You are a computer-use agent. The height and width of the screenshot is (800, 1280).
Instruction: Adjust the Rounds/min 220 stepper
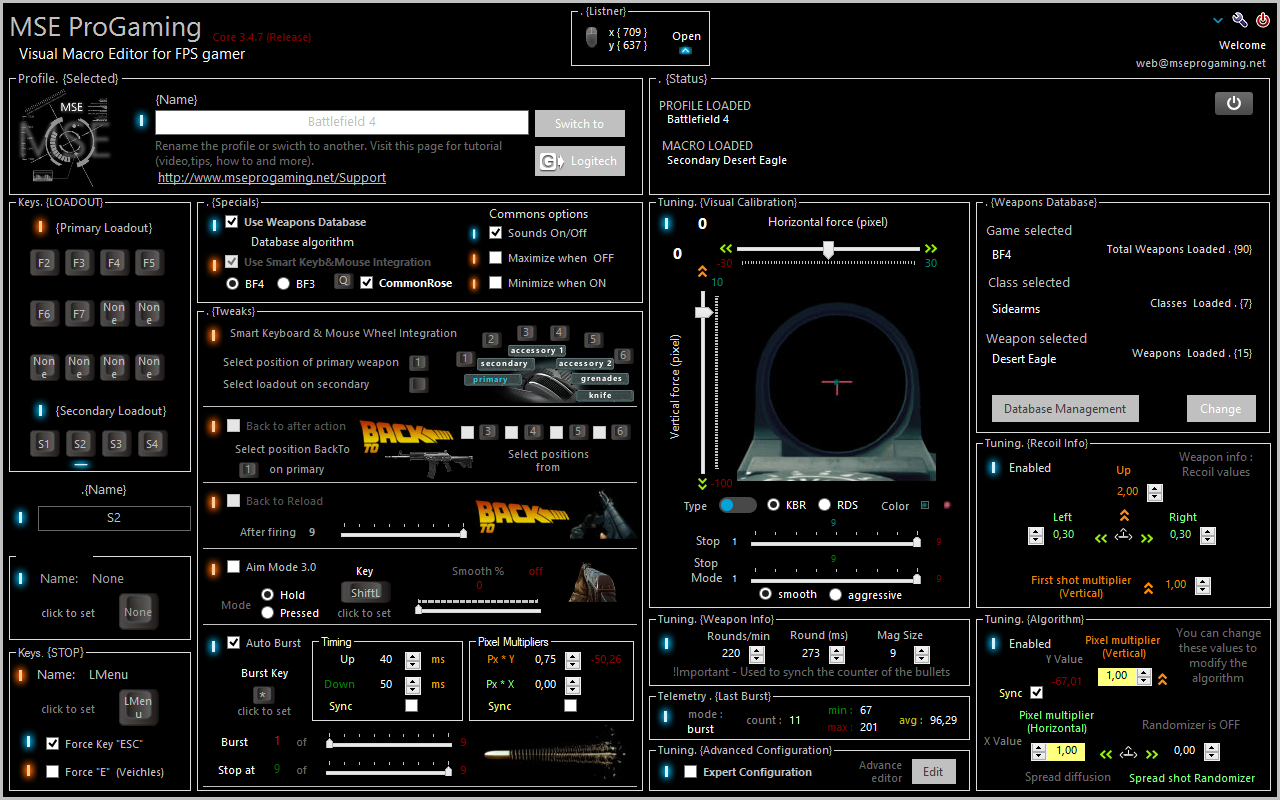pyautogui.click(x=759, y=653)
